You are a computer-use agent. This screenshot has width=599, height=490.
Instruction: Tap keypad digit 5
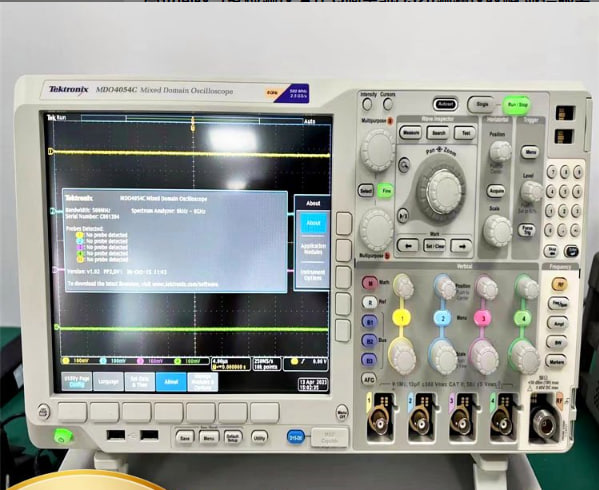(564, 191)
